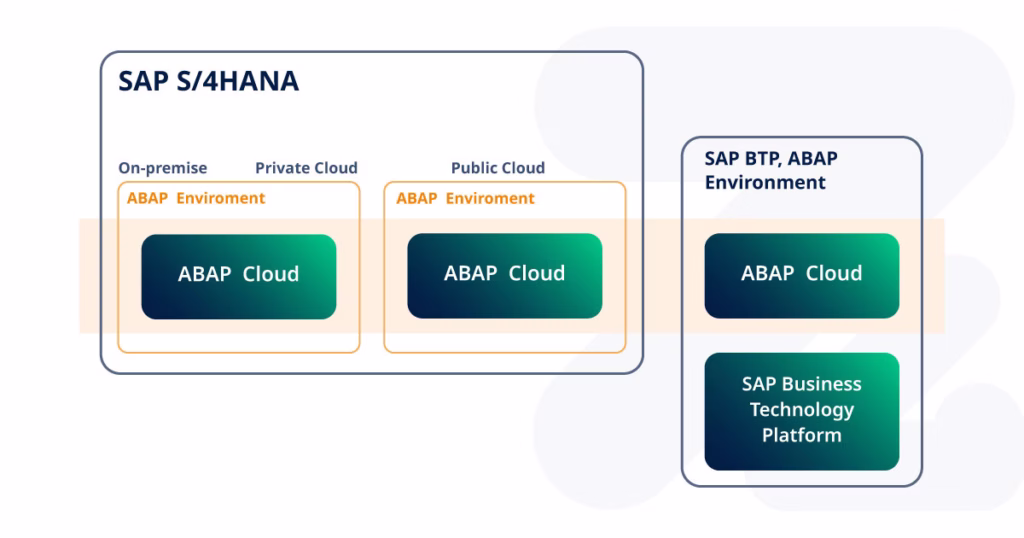This screenshot has height=538, width=1024.
Task: Click ABAP Cloud box in SAP BTP panel
Action: click(x=801, y=276)
